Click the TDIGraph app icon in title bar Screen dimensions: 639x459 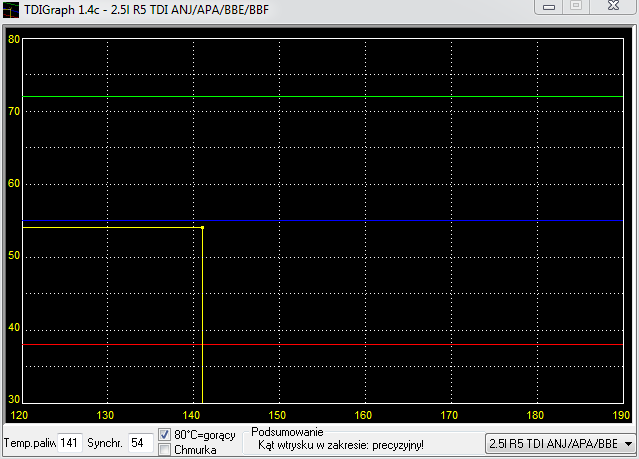pos(11,10)
